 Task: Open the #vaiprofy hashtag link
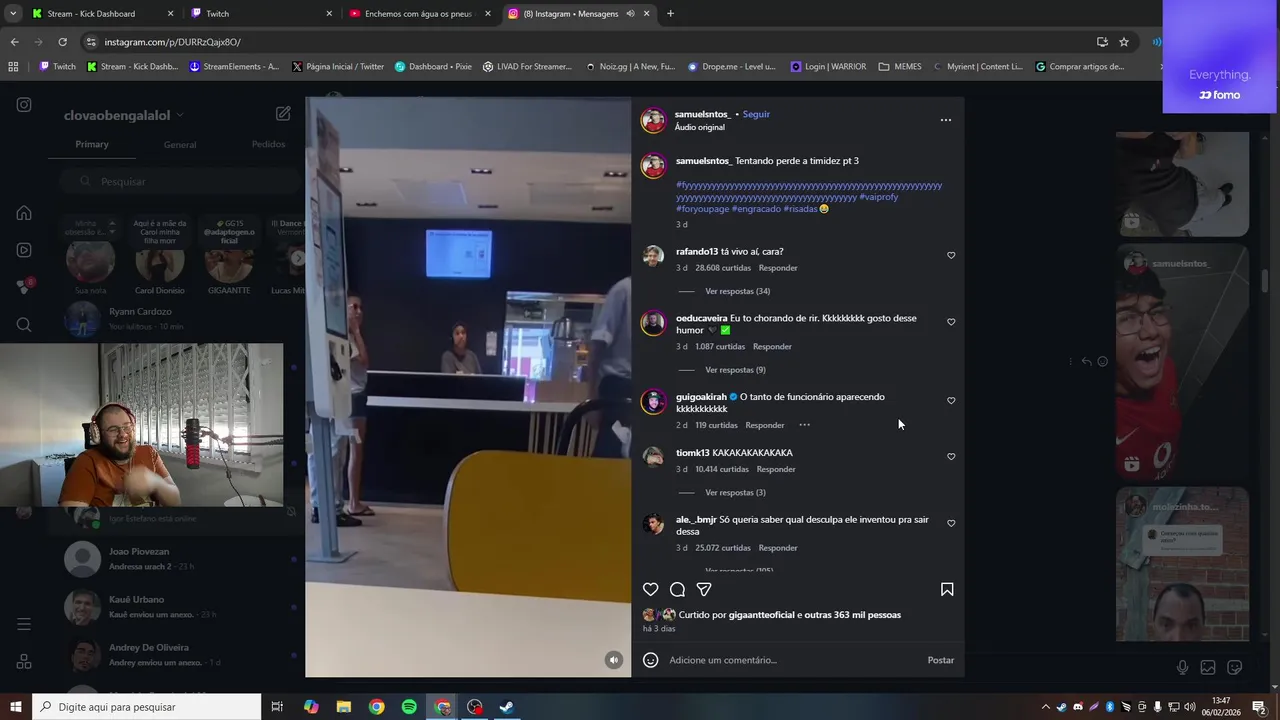click(878, 197)
